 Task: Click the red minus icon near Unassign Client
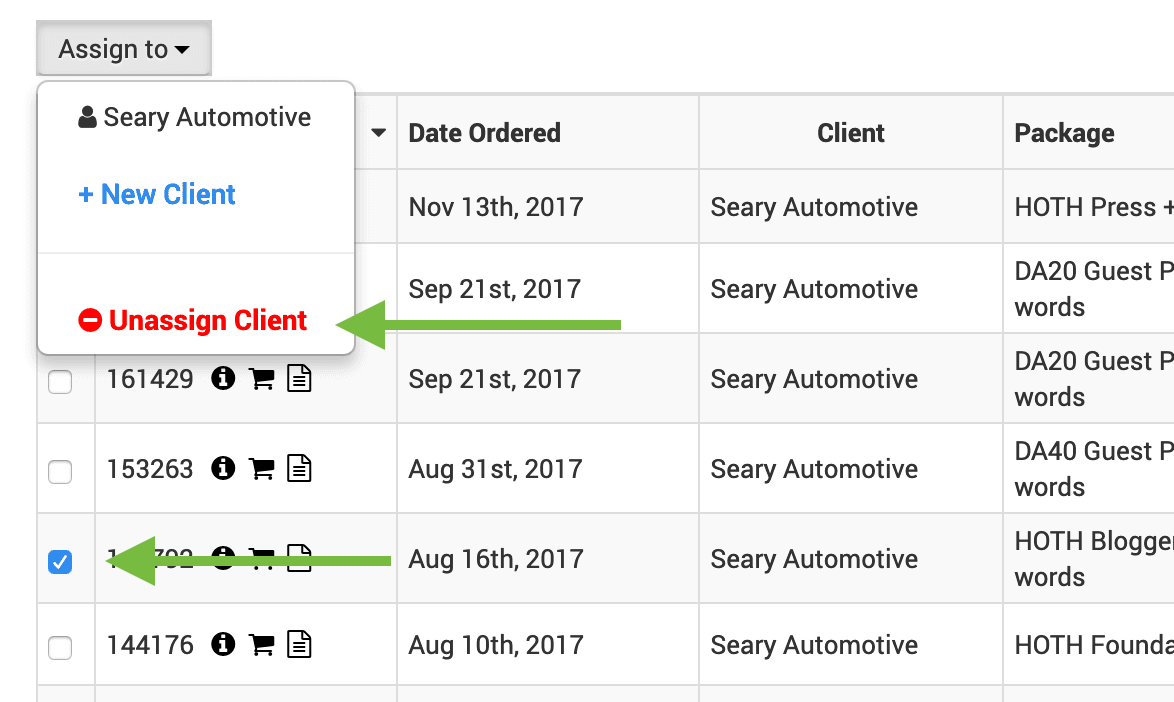coord(90,320)
